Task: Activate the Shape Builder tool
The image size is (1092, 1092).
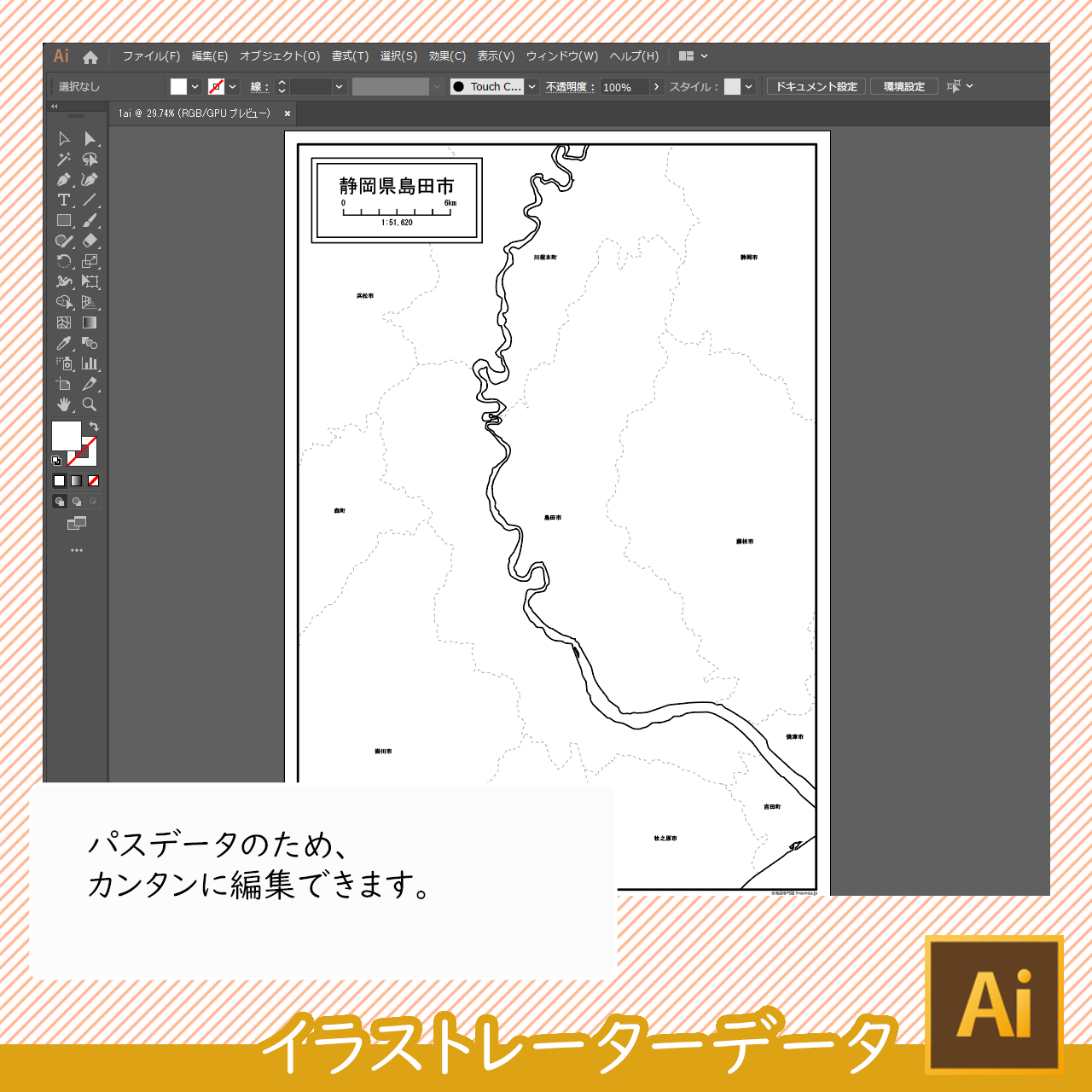Action: pyautogui.click(x=64, y=302)
